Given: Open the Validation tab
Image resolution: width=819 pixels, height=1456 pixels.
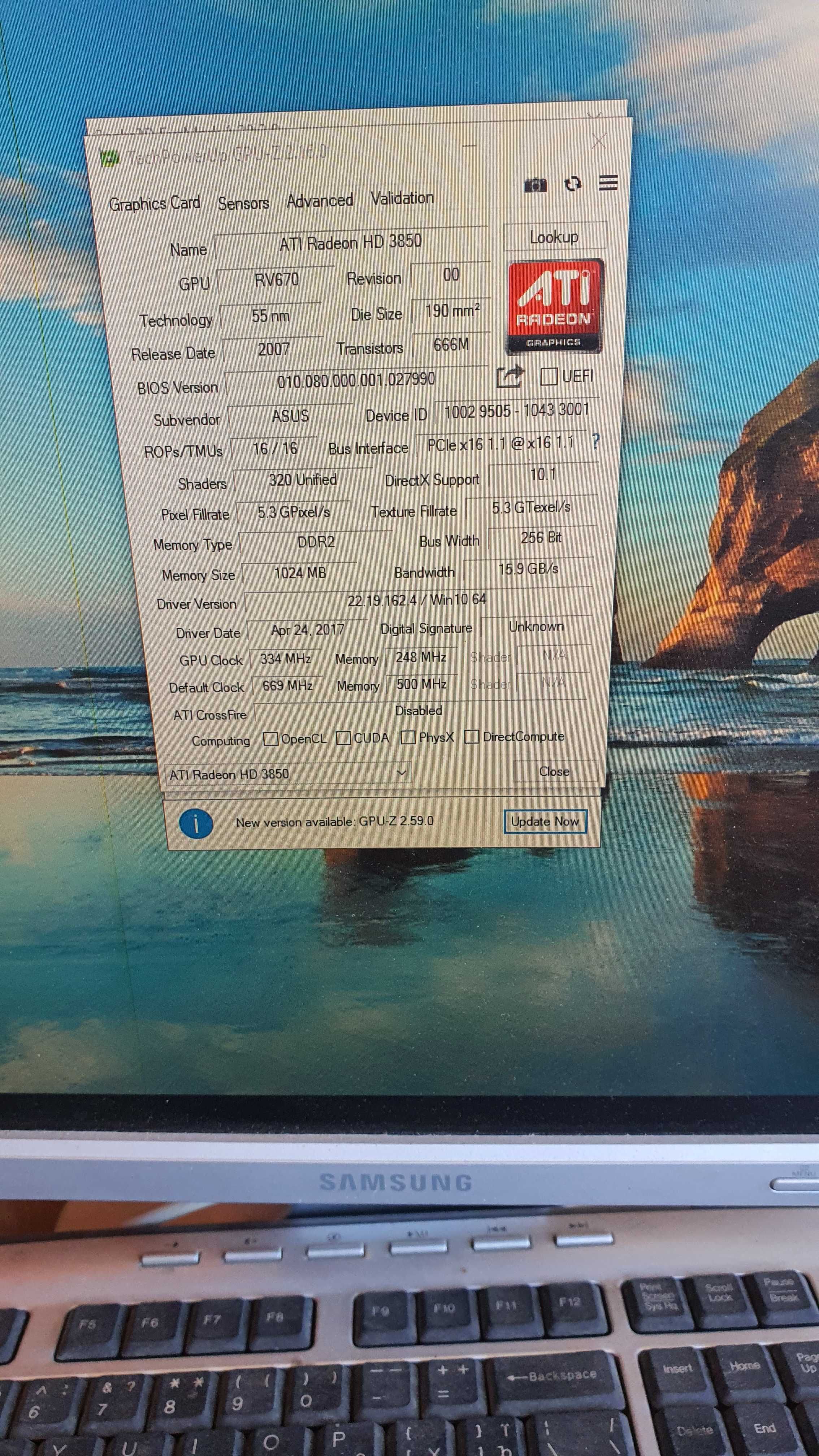Looking at the screenshot, I should click(402, 198).
